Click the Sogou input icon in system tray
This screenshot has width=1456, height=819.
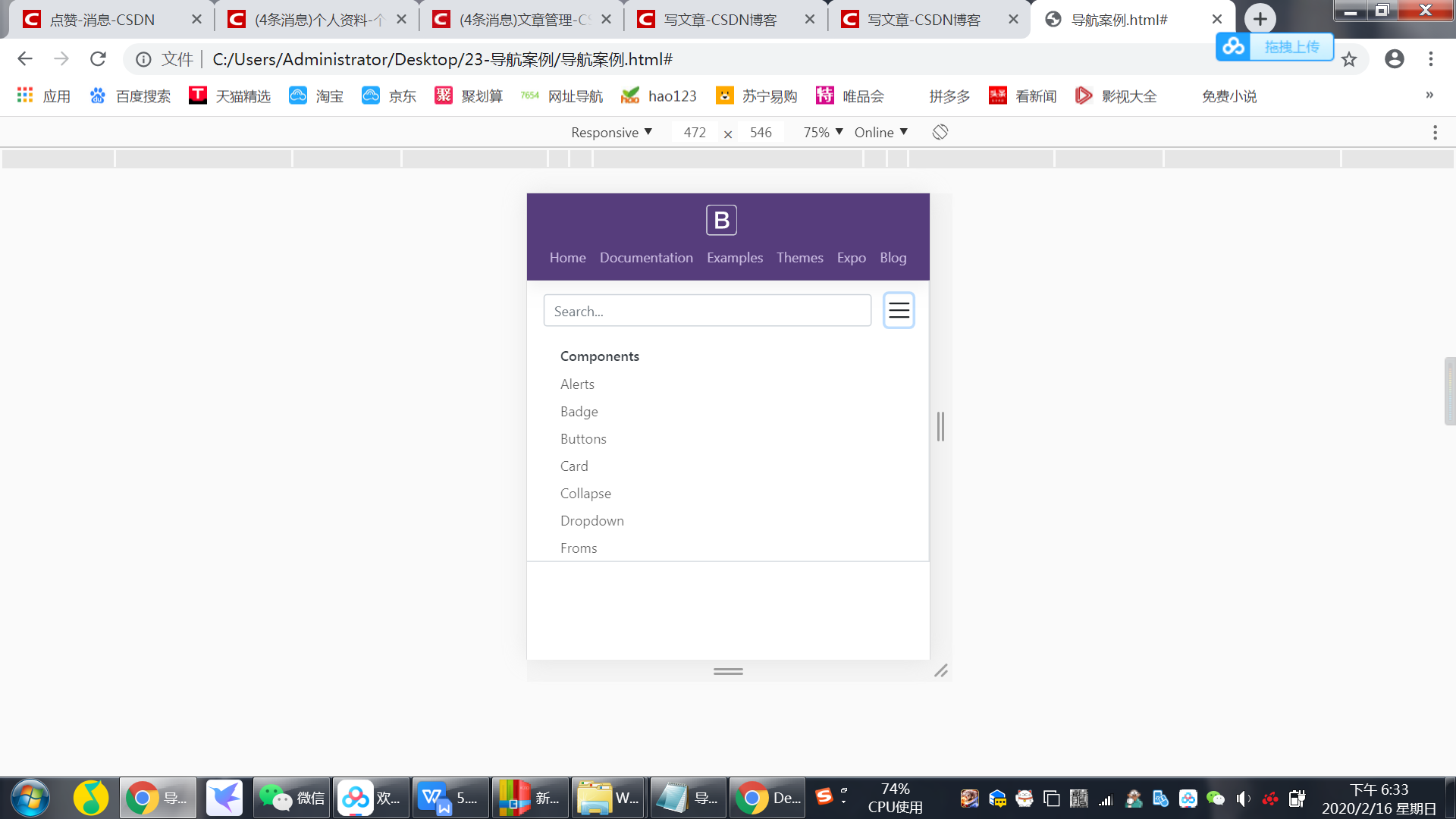coord(824,797)
